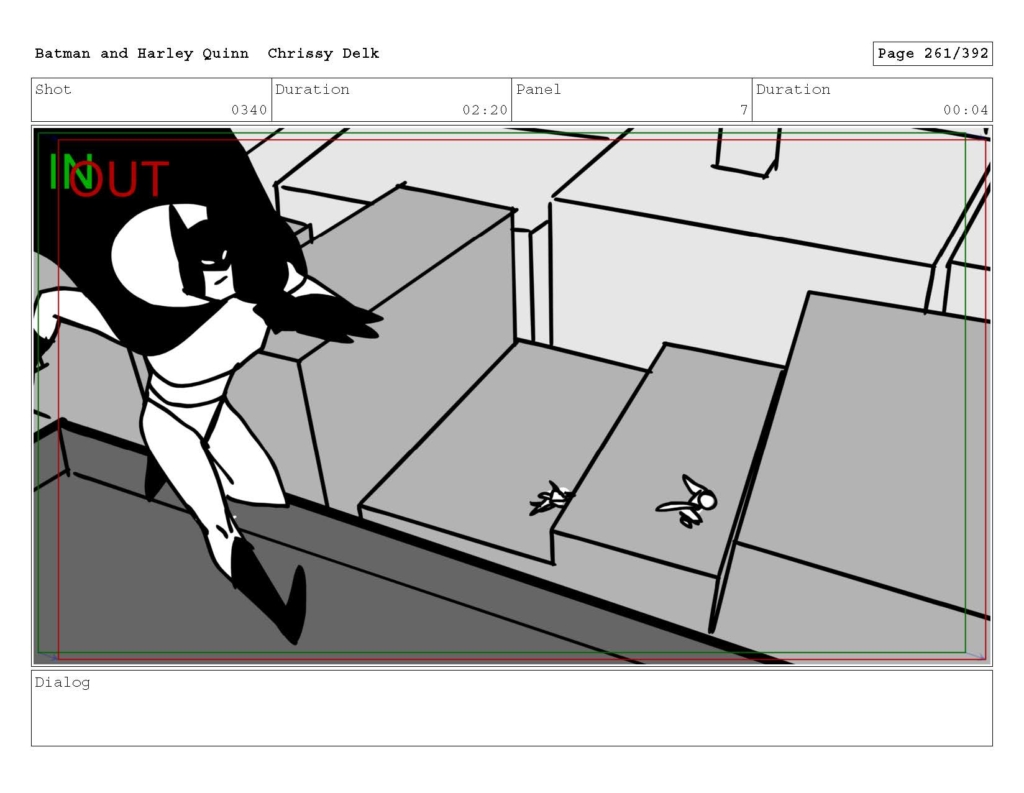This screenshot has height=793, width=1024.
Task: Click the green 'IN' camera marker
Action: coord(65,171)
